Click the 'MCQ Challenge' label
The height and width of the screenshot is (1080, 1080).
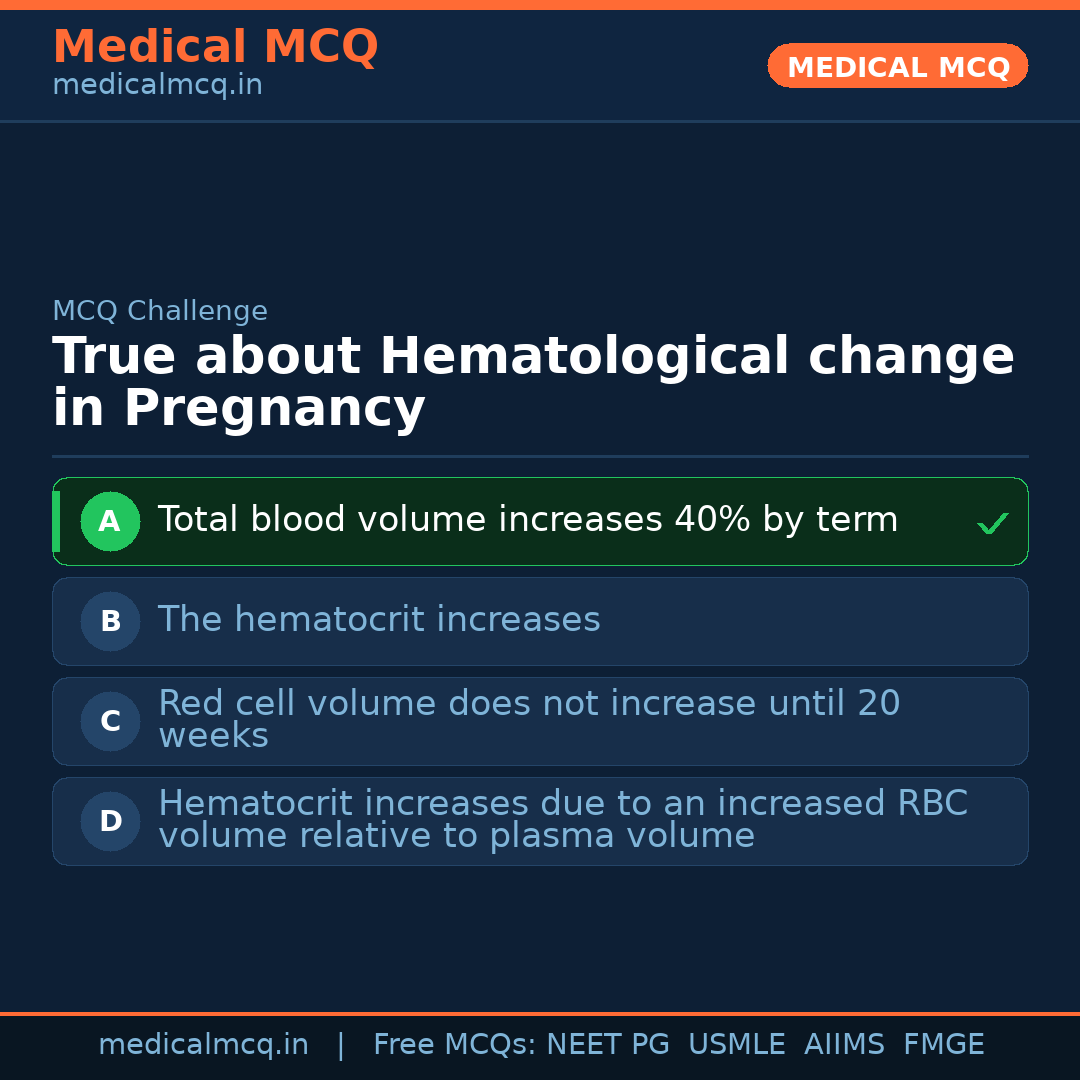click(160, 311)
